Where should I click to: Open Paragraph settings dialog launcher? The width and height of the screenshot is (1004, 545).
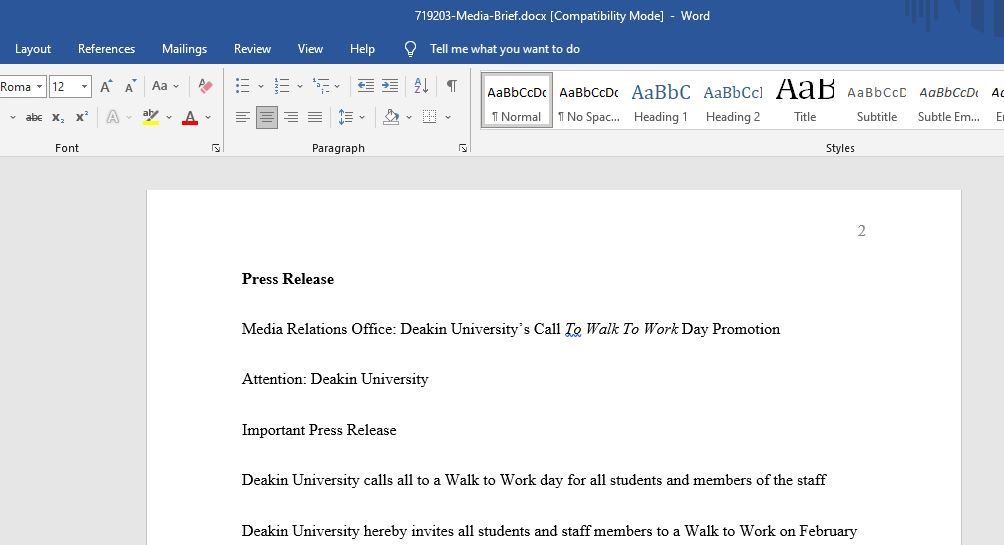click(x=462, y=149)
